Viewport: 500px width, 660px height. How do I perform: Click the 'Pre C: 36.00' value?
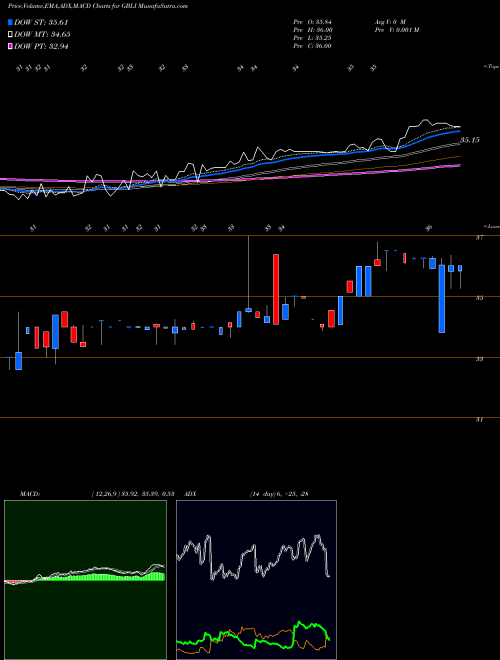(312, 46)
